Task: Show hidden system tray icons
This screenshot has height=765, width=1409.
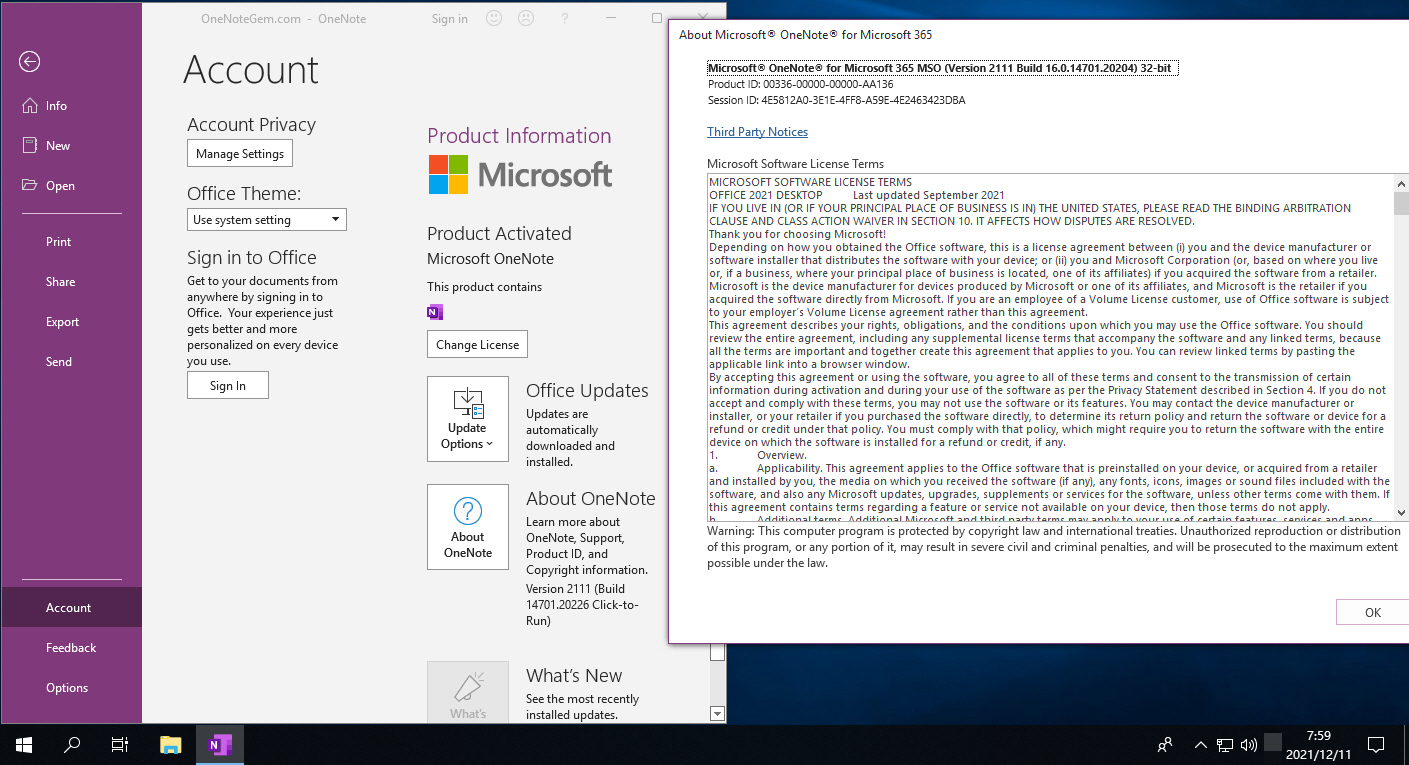Action: pos(1201,745)
